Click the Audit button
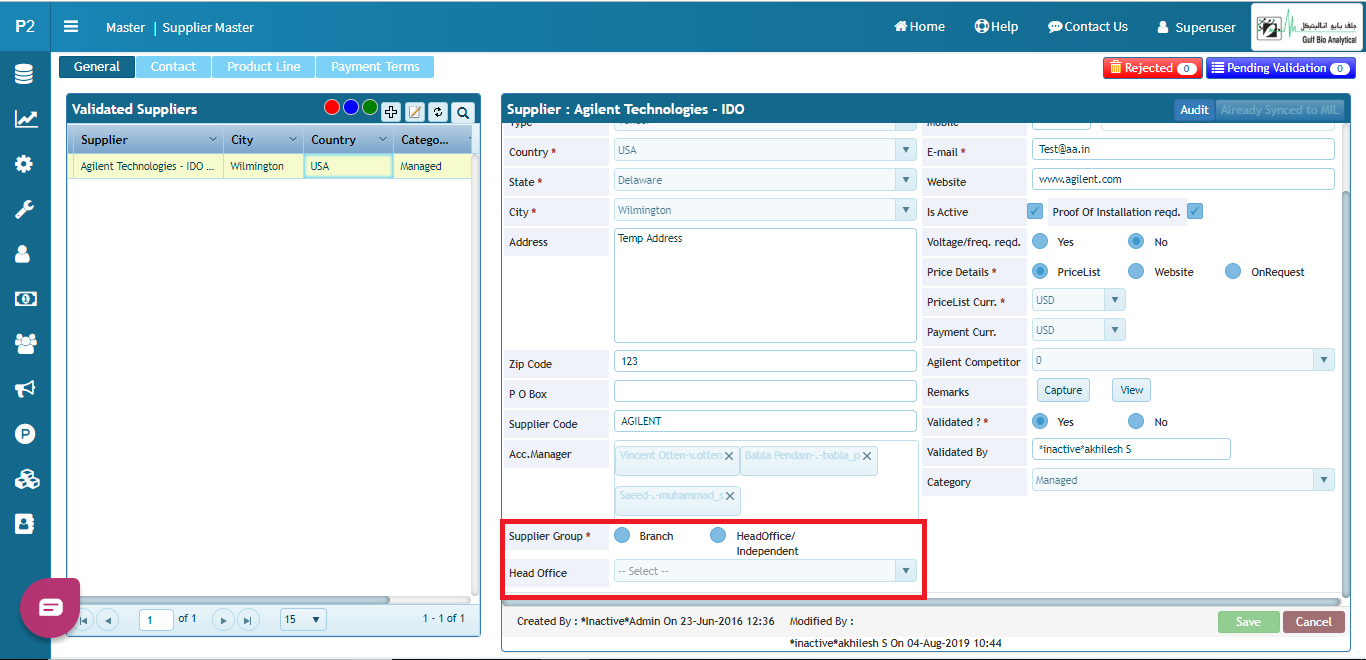The image size is (1366, 660). [1194, 110]
